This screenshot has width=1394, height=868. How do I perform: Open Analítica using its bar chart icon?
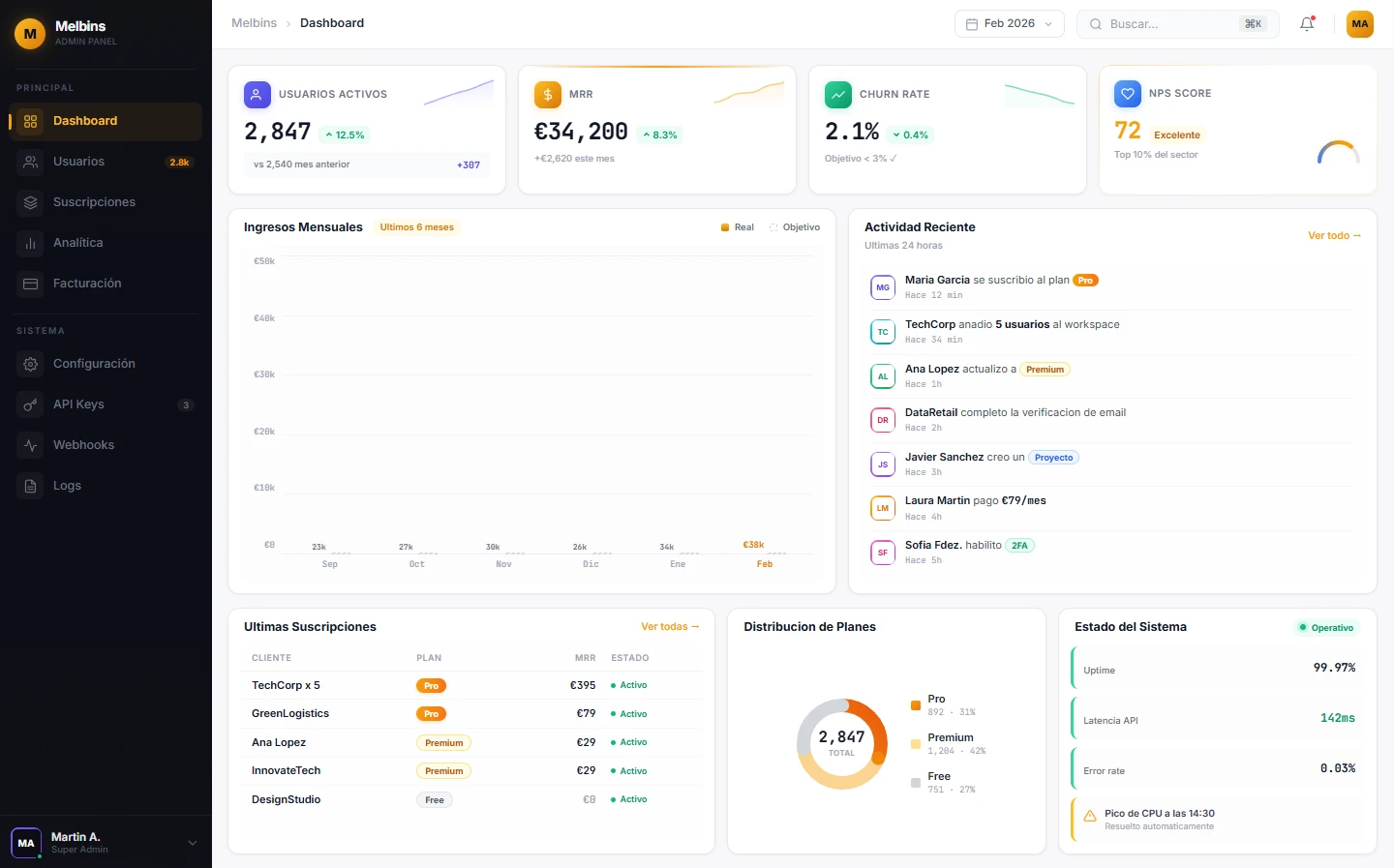tap(30, 243)
